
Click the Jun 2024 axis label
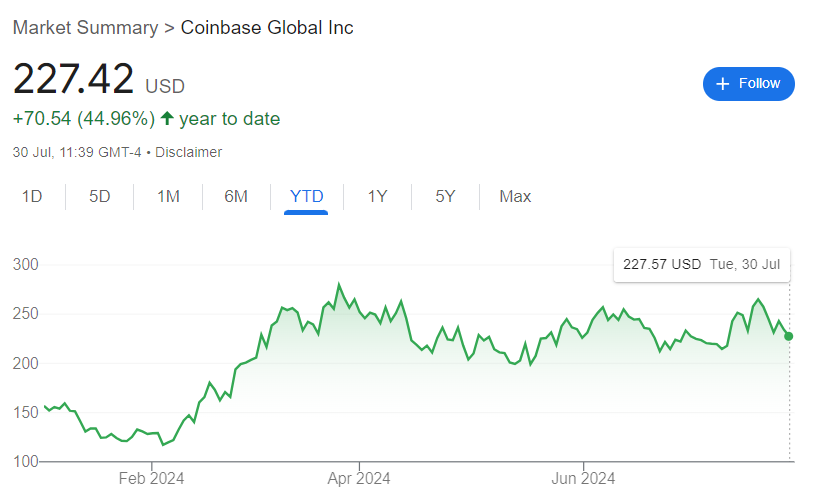click(583, 478)
